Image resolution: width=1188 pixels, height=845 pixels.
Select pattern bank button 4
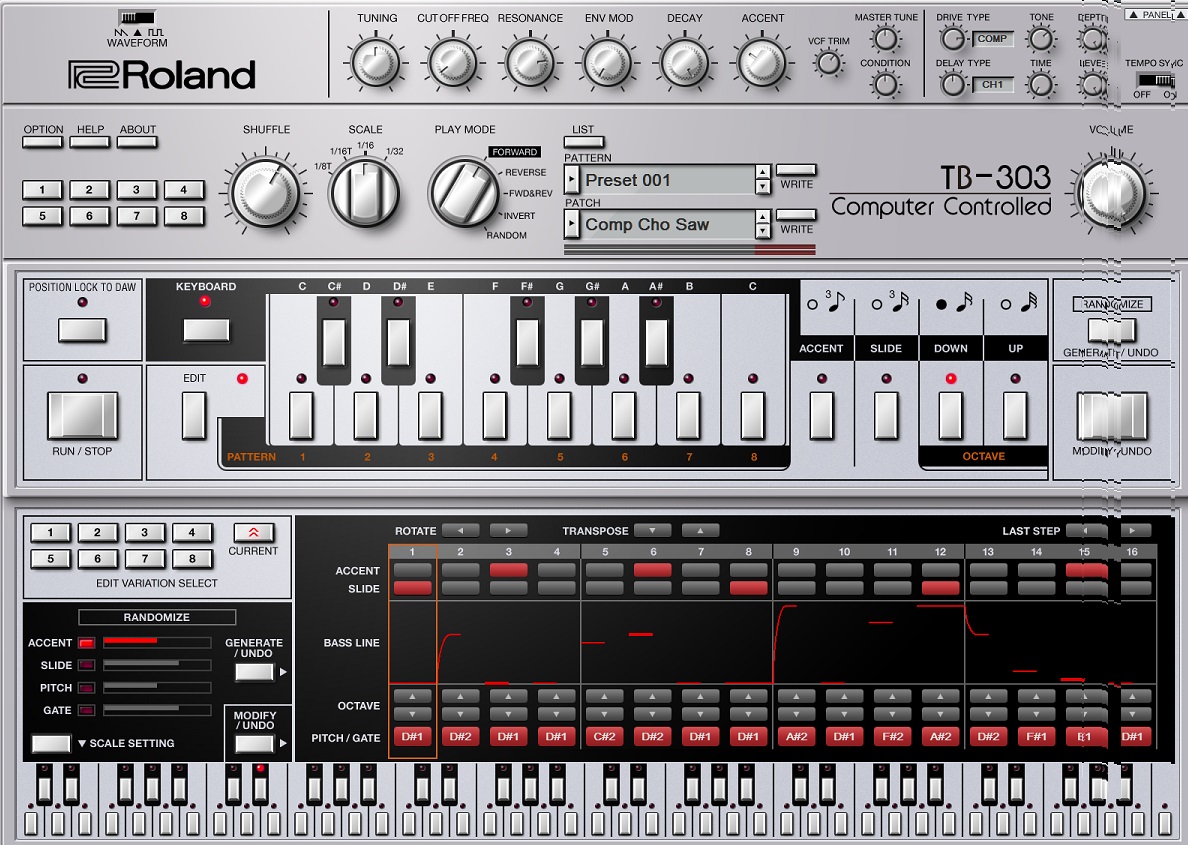[x=183, y=189]
